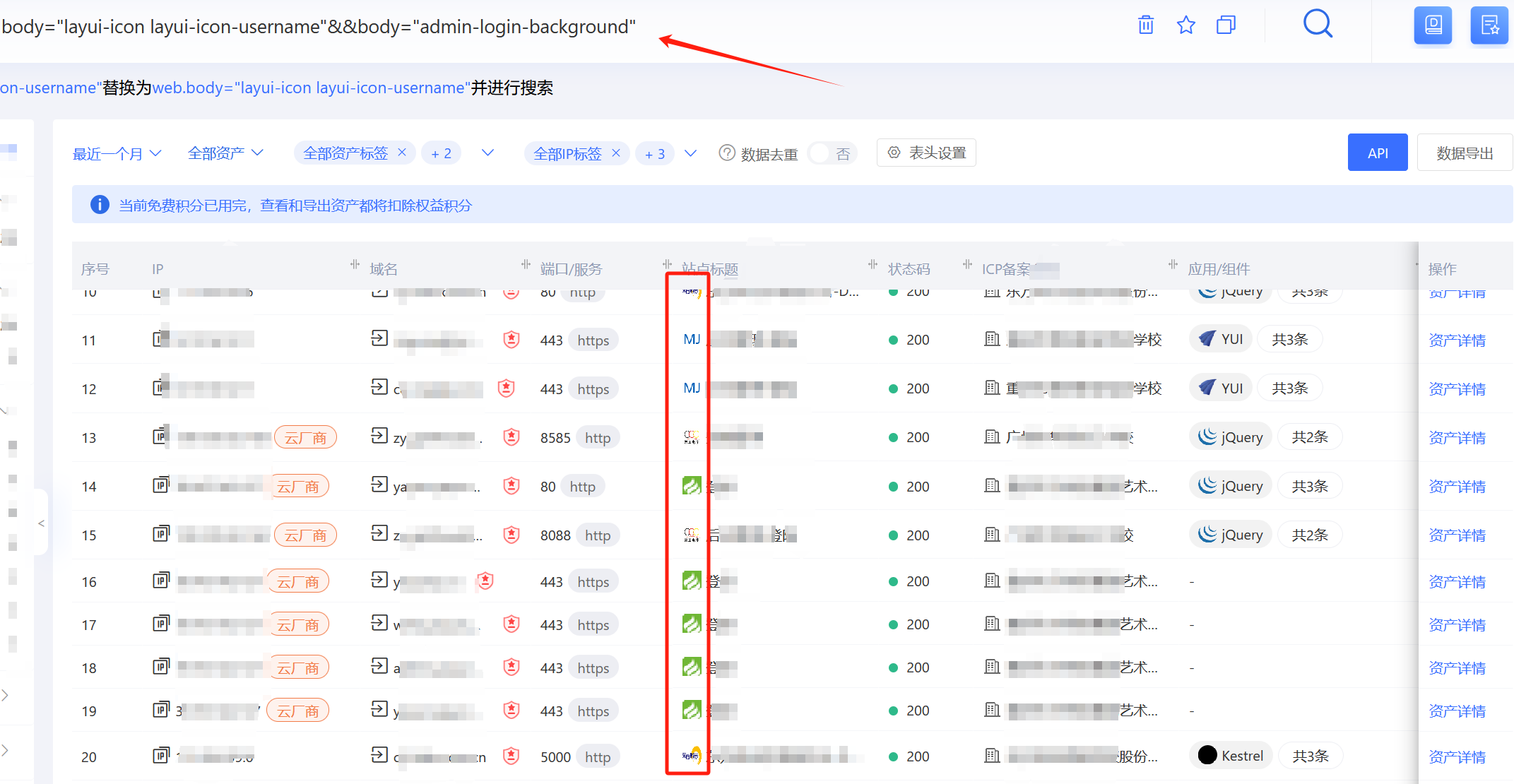Image resolution: width=1514 pixels, height=784 pixels.
Task: Open 资产详情 link for row 14
Action: coord(1457,487)
